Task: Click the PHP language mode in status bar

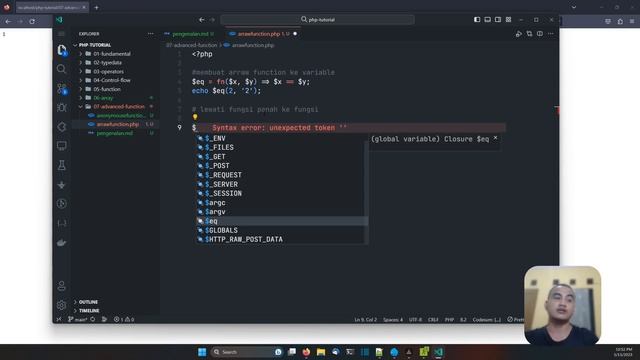Action: [x=449, y=320]
